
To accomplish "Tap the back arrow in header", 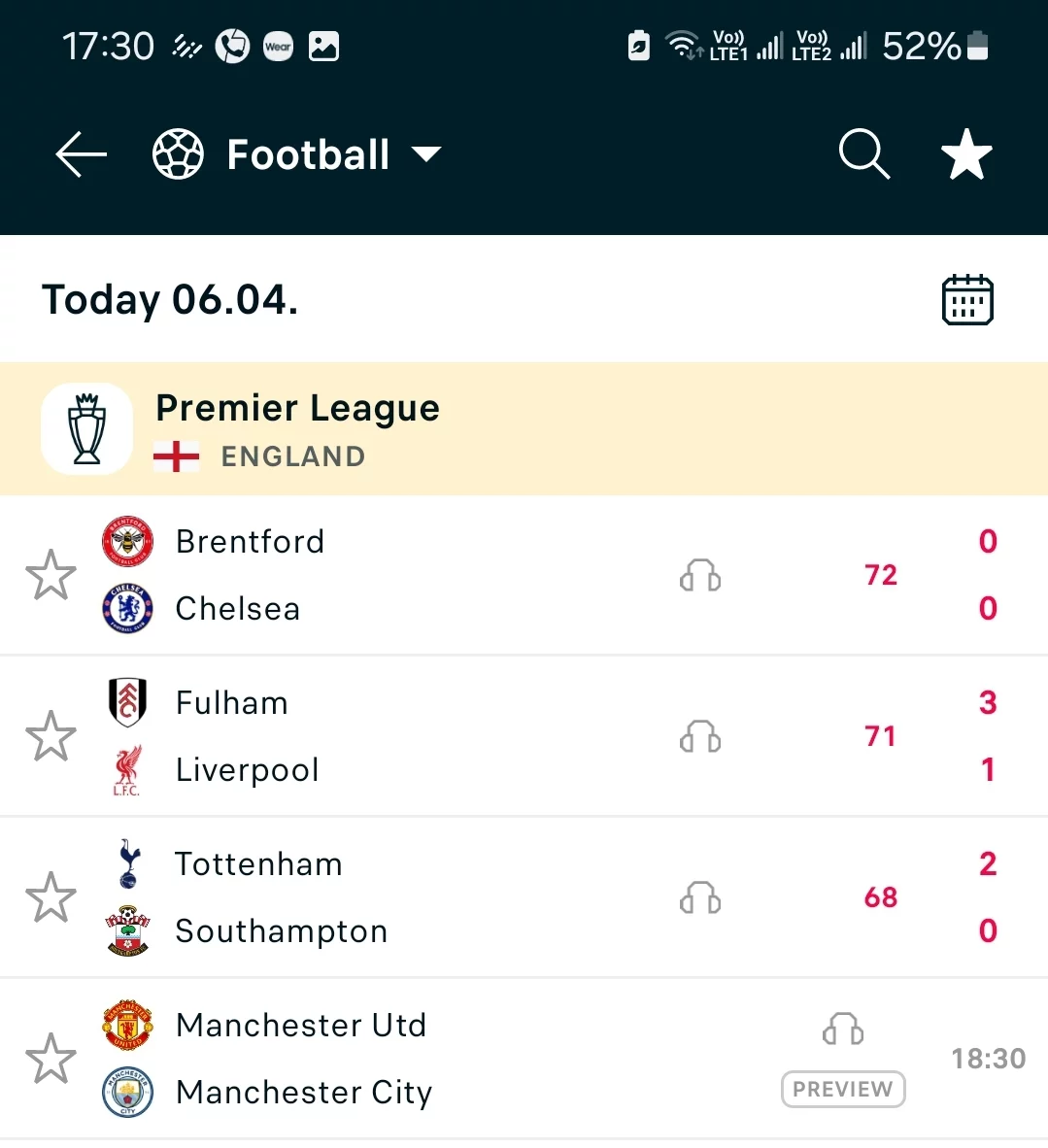I will tap(81, 155).
